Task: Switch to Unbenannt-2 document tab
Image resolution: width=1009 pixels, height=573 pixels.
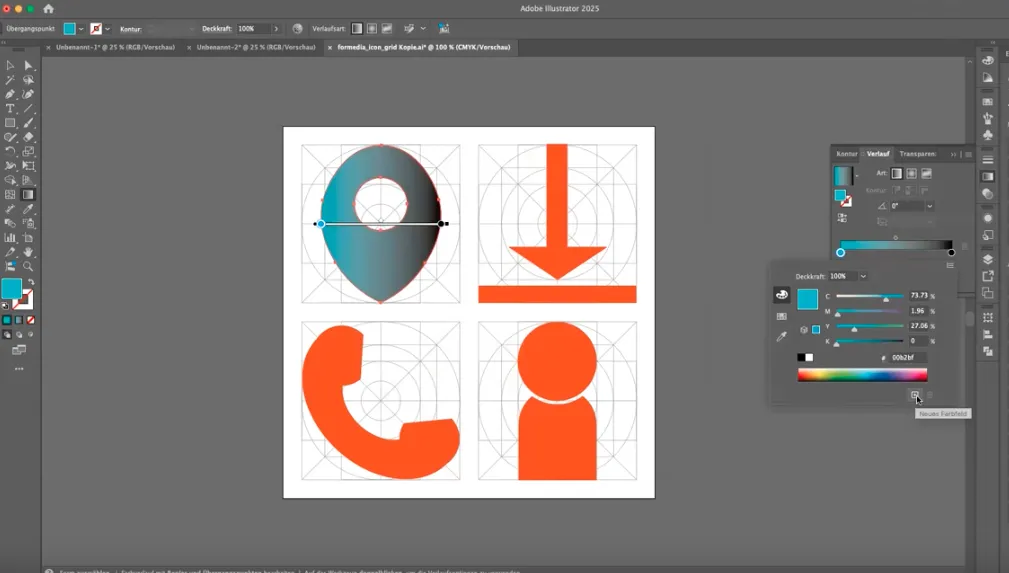Action: point(255,47)
